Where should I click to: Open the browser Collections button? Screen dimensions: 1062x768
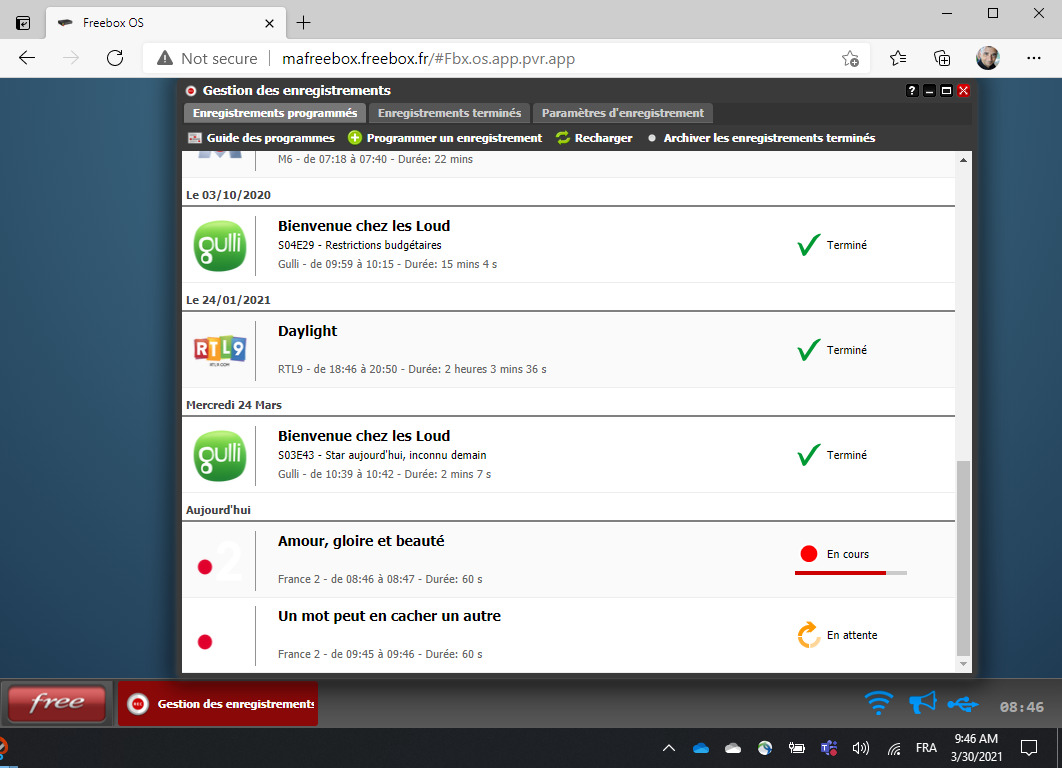(x=942, y=59)
